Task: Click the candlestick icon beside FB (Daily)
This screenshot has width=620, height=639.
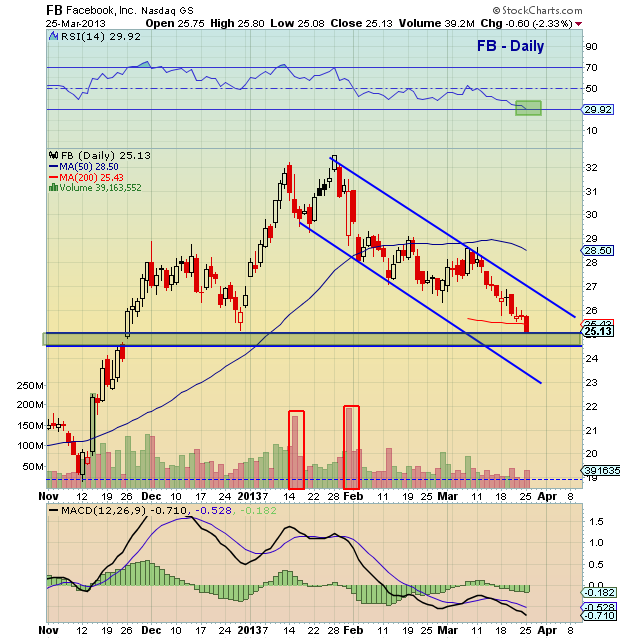Action: point(53,155)
